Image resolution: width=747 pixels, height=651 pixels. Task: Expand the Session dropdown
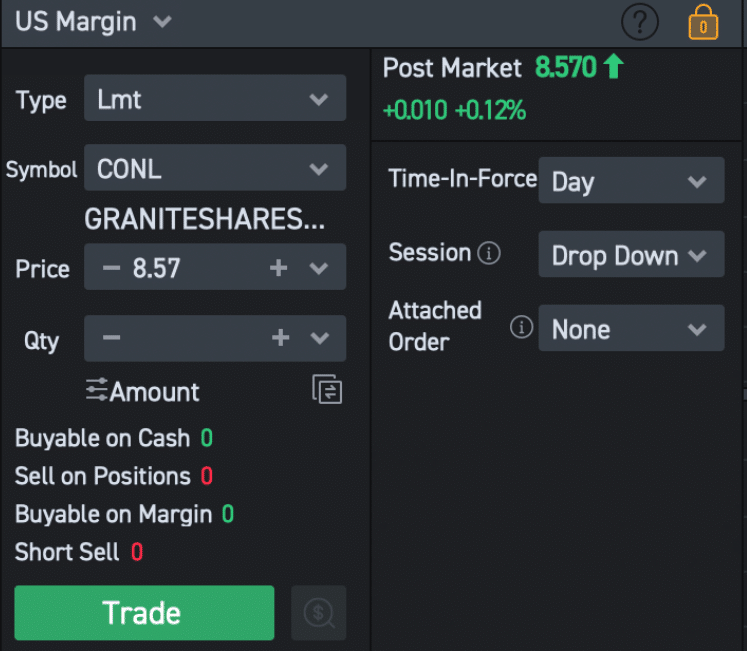pos(631,254)
